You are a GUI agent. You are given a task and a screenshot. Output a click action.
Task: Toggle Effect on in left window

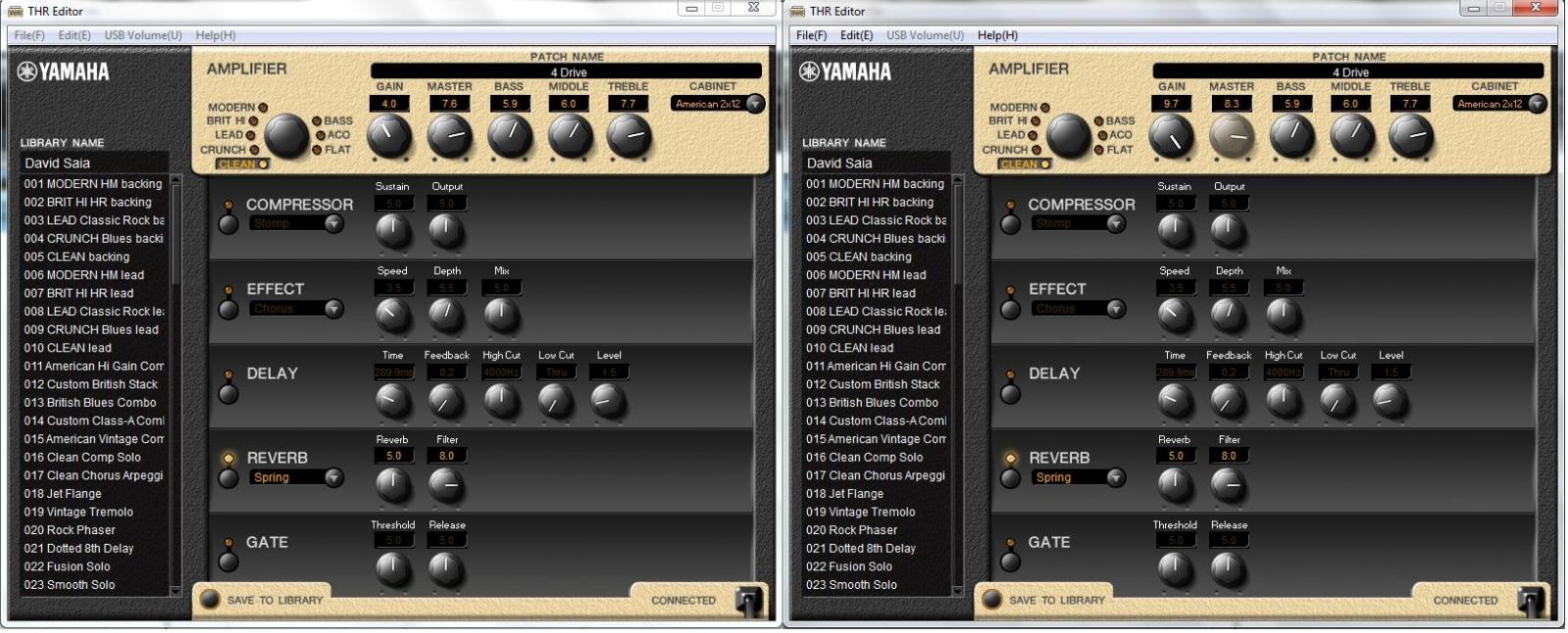228,310
